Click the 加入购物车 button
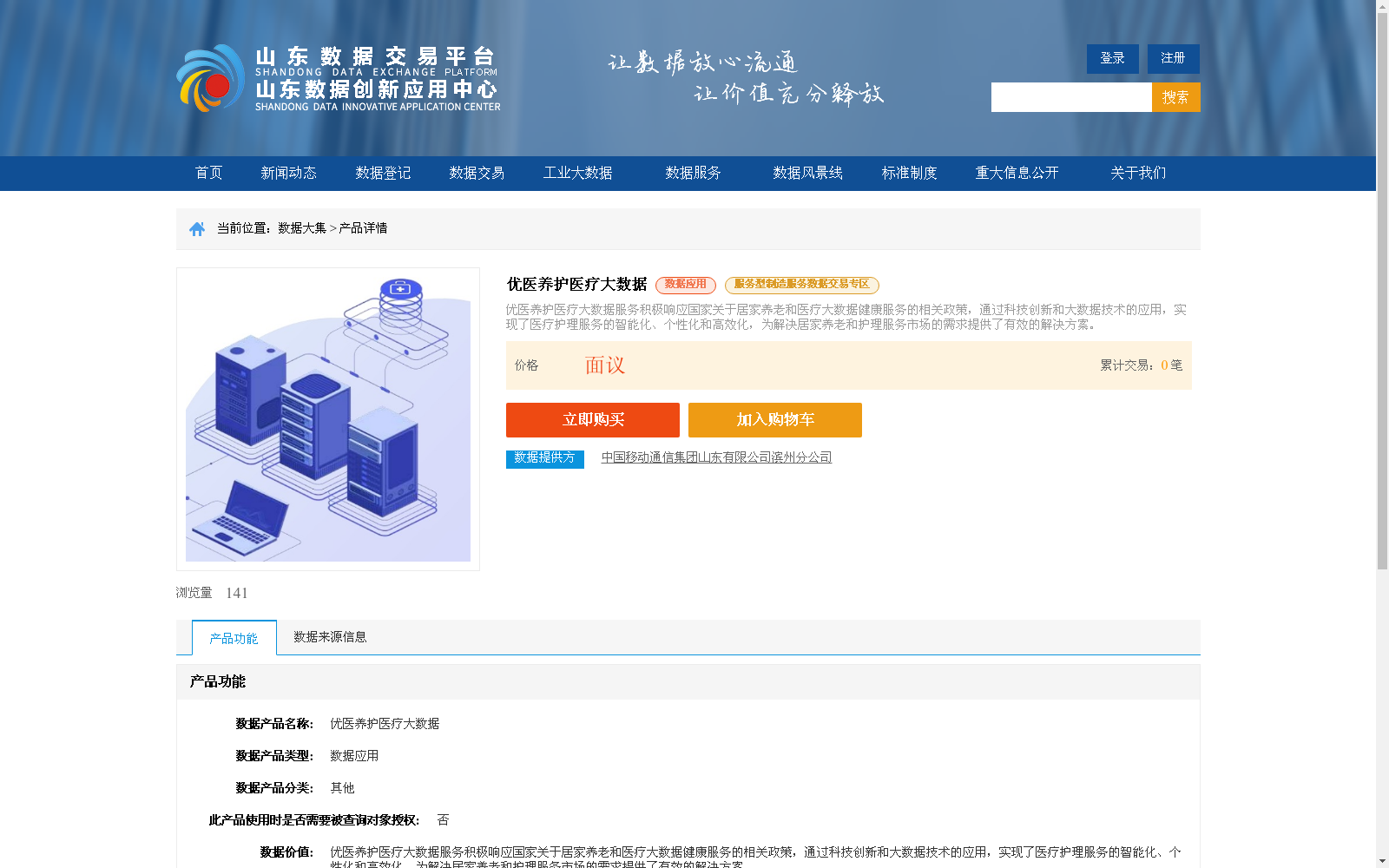The width and height of the screenshot is (1389, 868). click(775, 420)
